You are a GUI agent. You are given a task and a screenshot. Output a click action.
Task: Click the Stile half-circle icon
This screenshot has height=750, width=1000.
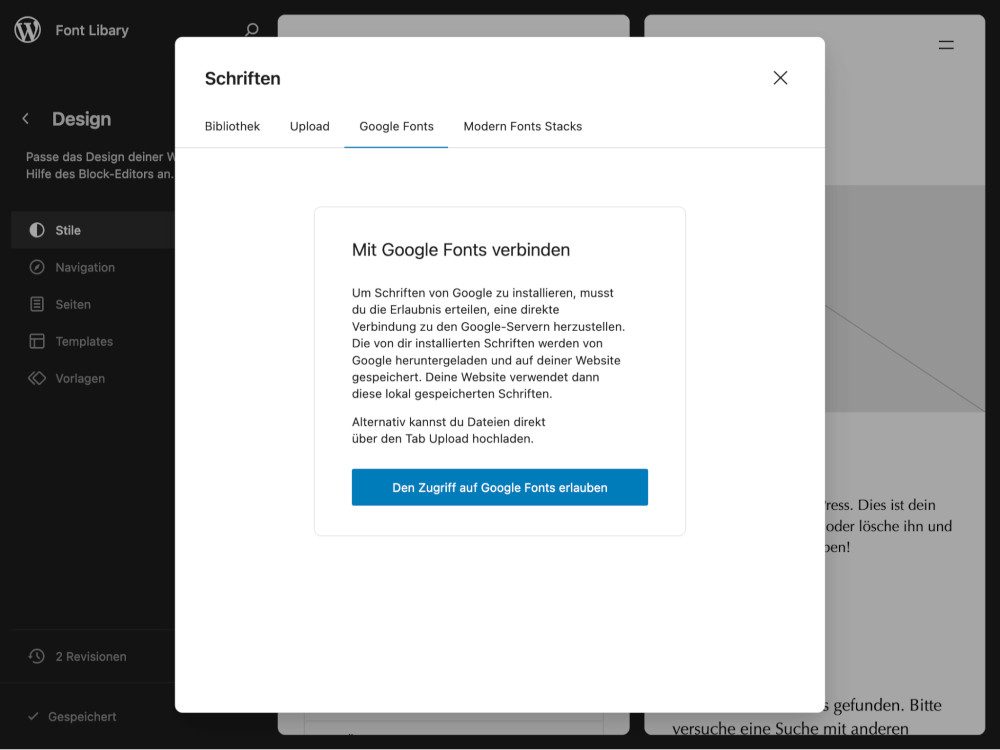click(x=37, y=230)
